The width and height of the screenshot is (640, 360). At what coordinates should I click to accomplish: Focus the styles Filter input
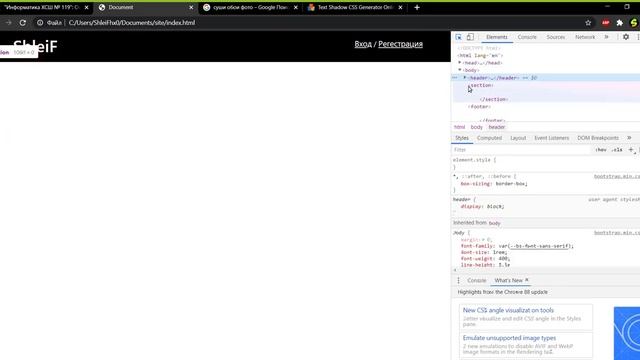pos(521,150)
